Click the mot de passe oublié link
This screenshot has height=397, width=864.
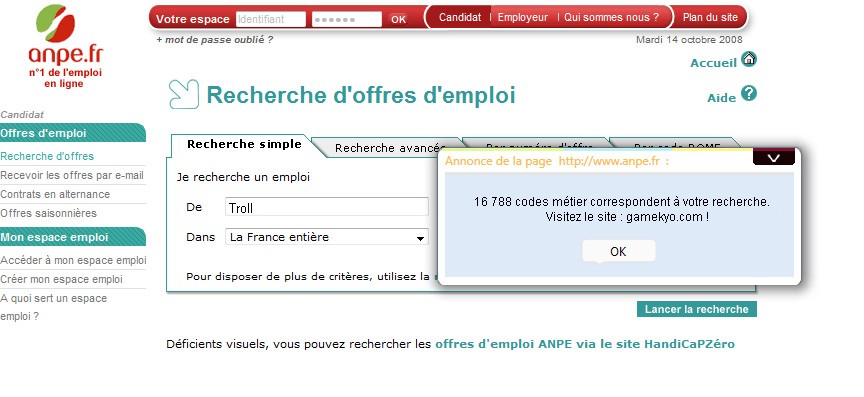tap(214, 40)
